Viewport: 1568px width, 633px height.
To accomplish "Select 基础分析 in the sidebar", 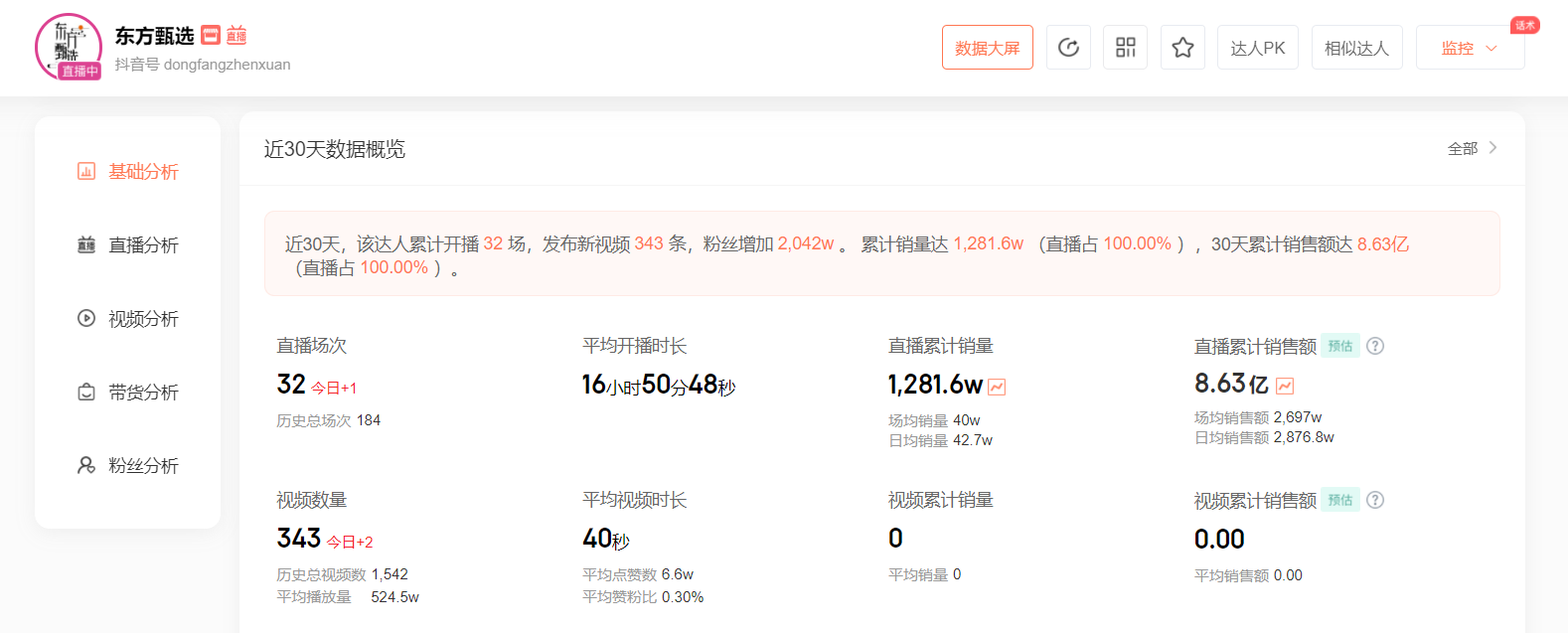I will coord(128,172).
